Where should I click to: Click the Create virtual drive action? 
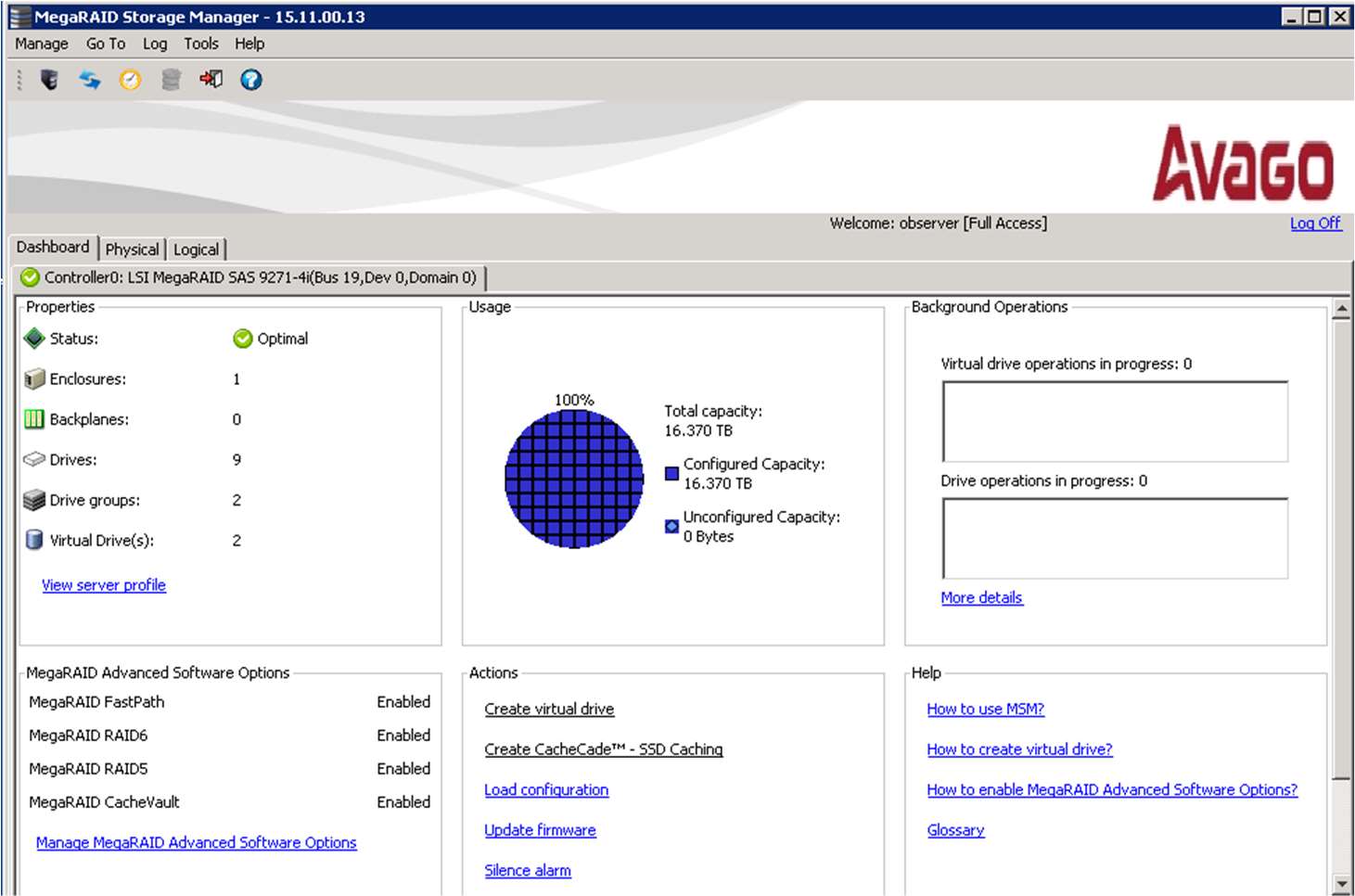(x=549, y=709)
